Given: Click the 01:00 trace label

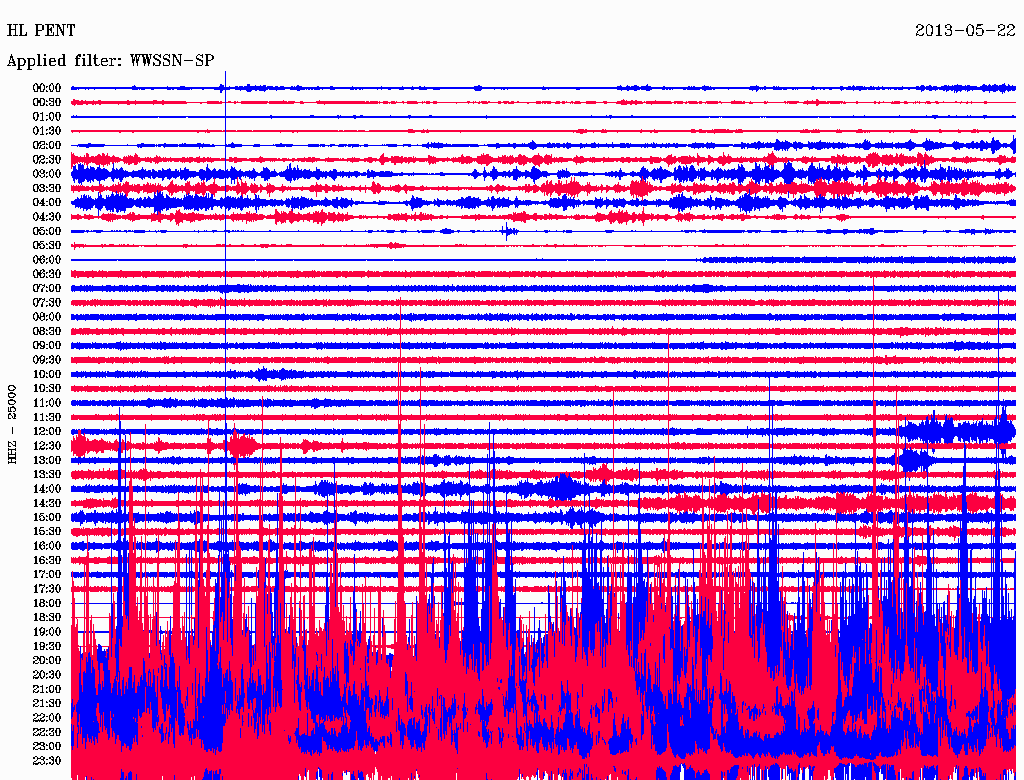Looking at the screenshot, I should pyautogui.click(x=47, y=116).
